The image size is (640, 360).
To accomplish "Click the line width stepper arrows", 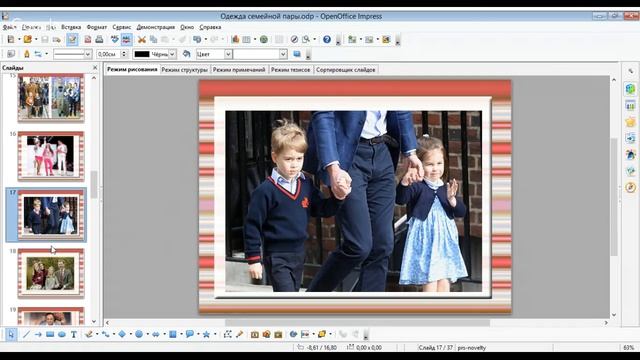I will point(124,54).
